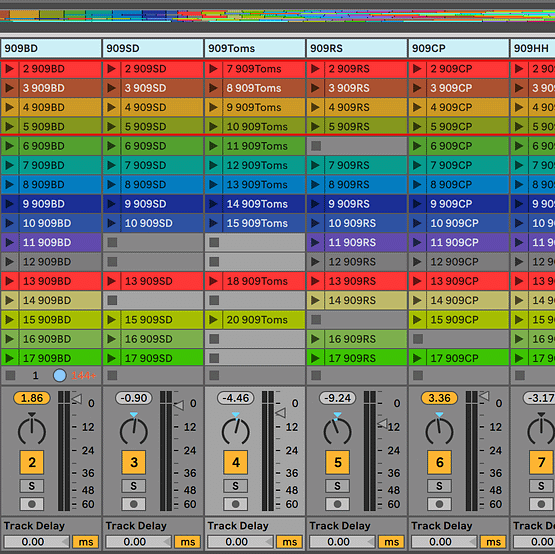Click empty slot stop button below 5 909RS

tap(316, 146)
